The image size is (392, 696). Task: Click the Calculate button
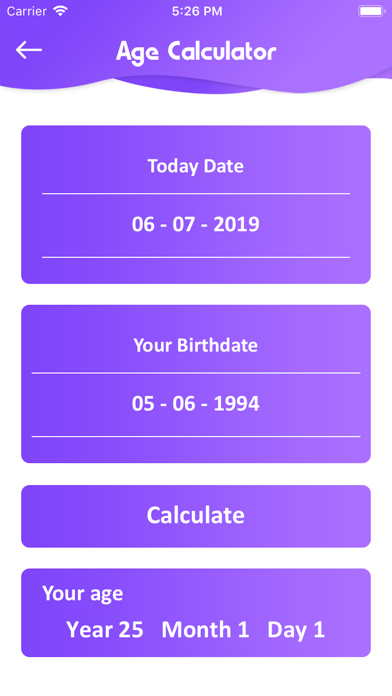point(196,516)
